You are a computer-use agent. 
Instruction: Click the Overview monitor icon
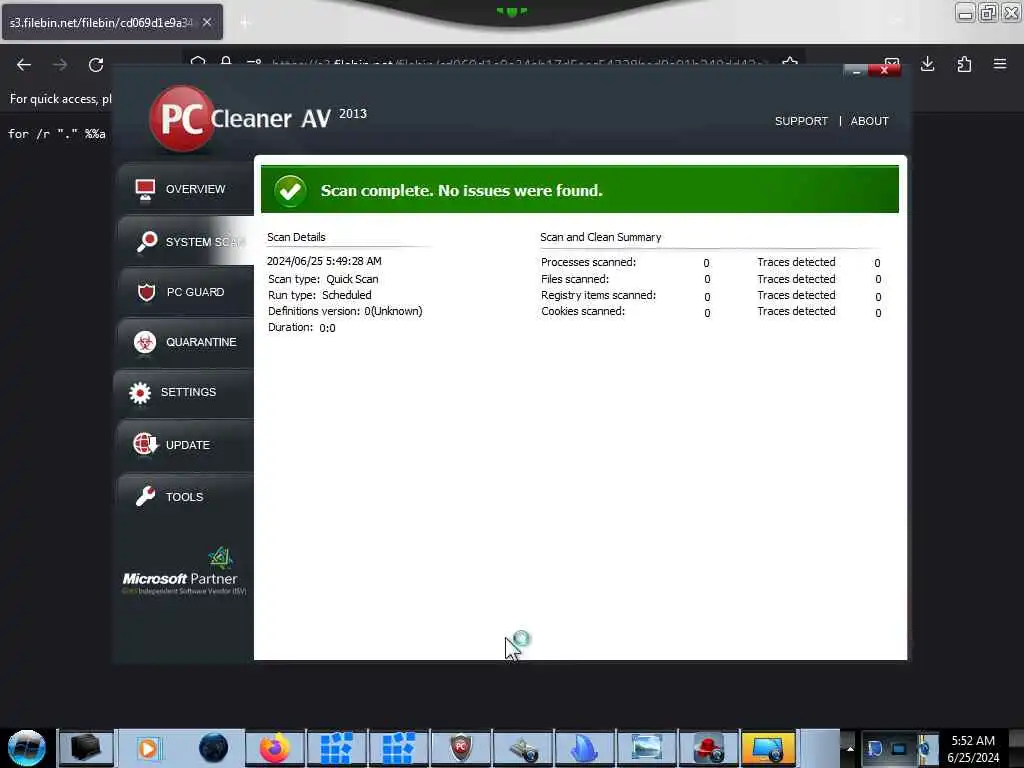[x=145, y=189]
